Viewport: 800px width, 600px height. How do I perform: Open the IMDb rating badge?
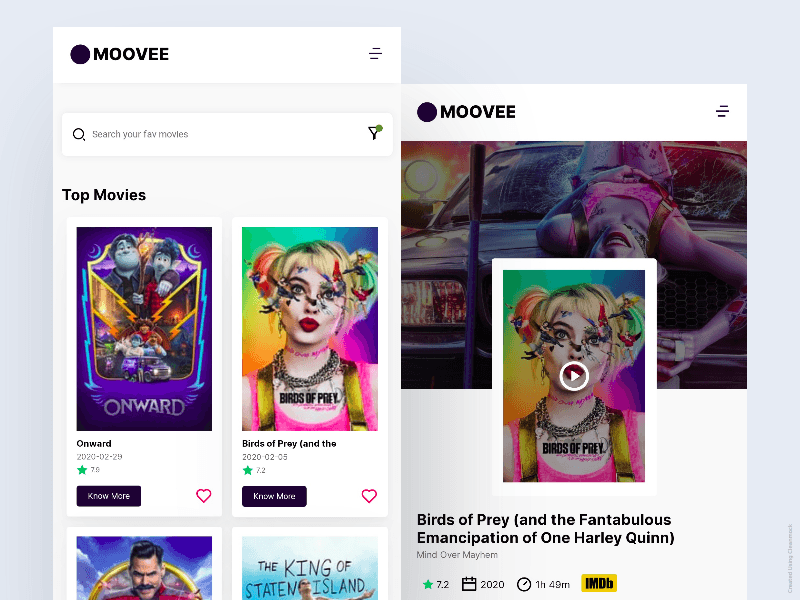[598, 583]
